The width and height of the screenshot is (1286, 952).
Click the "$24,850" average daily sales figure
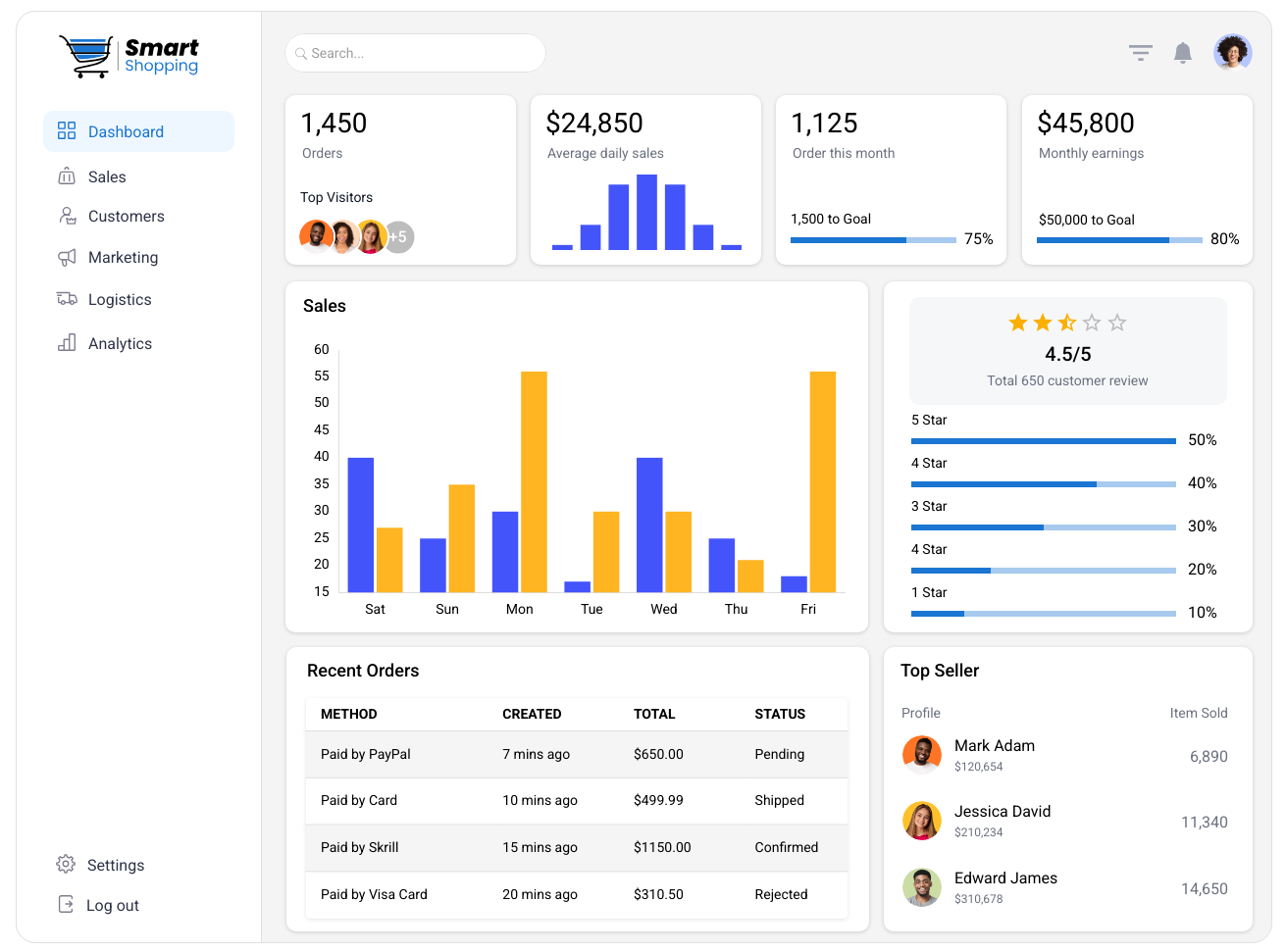(594, 123)
